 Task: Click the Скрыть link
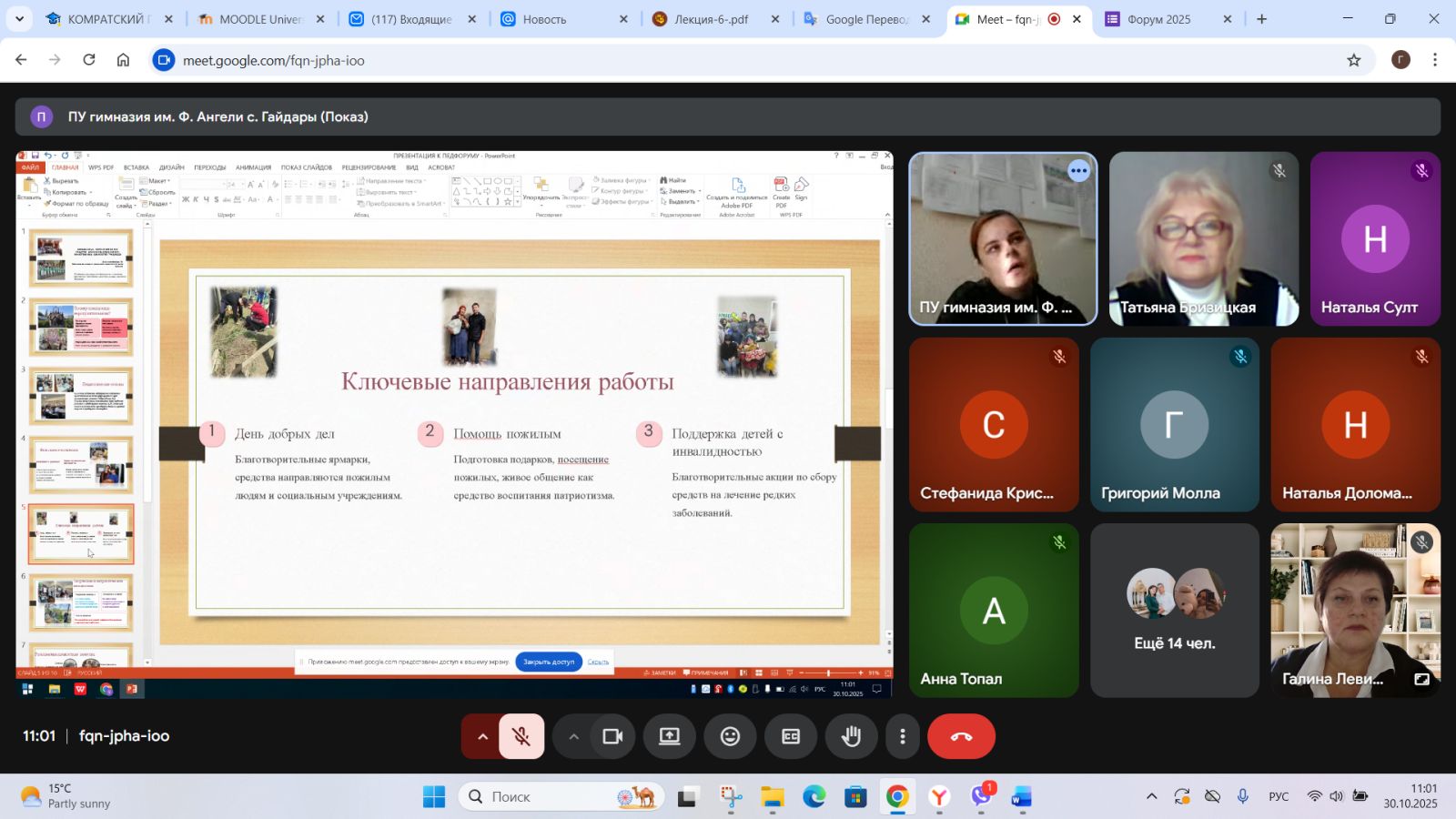(598, 662)
